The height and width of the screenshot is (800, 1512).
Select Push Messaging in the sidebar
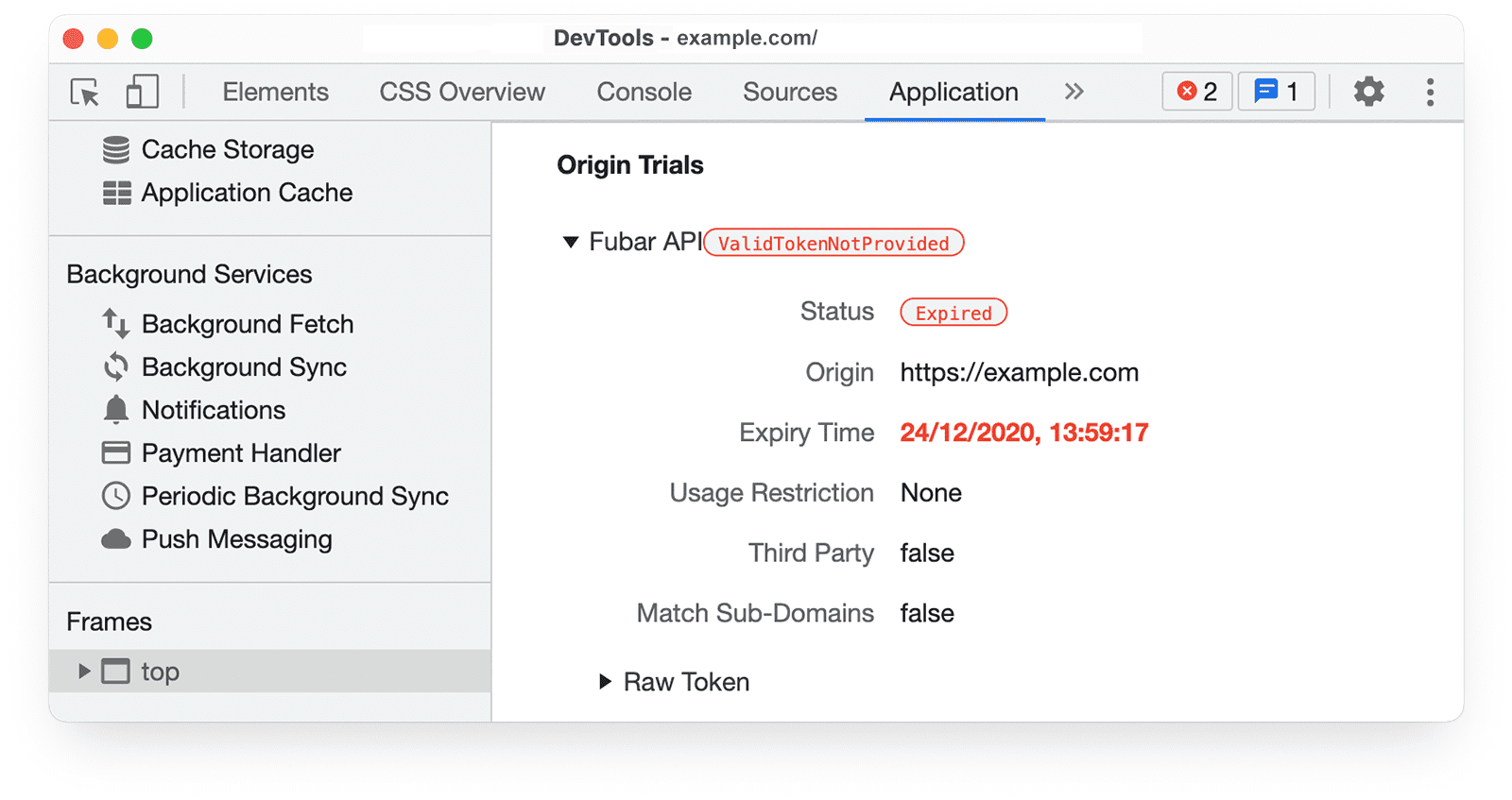(236, 539)
